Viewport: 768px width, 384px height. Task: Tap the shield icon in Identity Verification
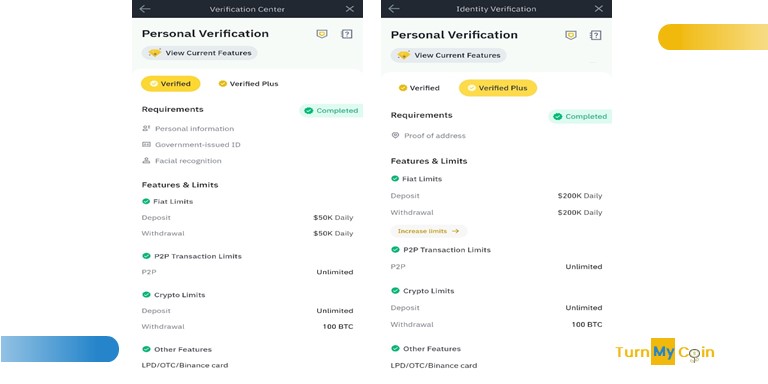[x=571, y=35]
